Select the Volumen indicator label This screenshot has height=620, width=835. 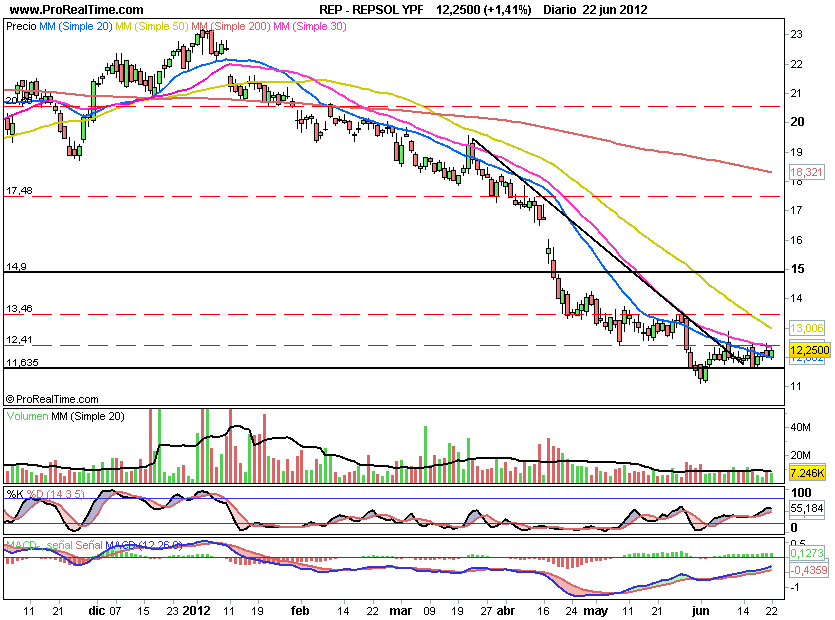click(x=27, y=417)
